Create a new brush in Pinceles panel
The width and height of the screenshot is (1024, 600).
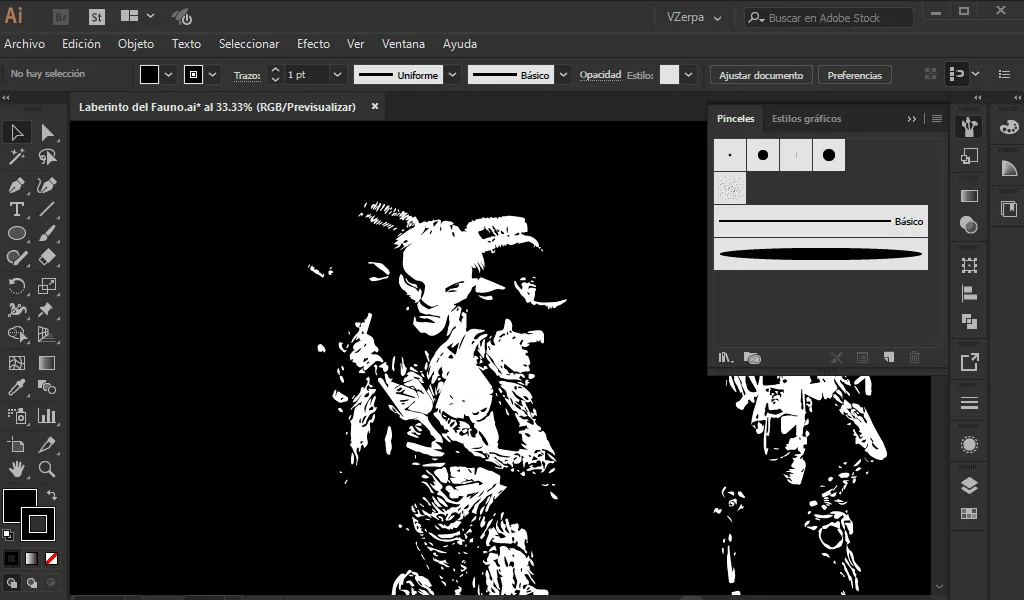pos(889,357)
